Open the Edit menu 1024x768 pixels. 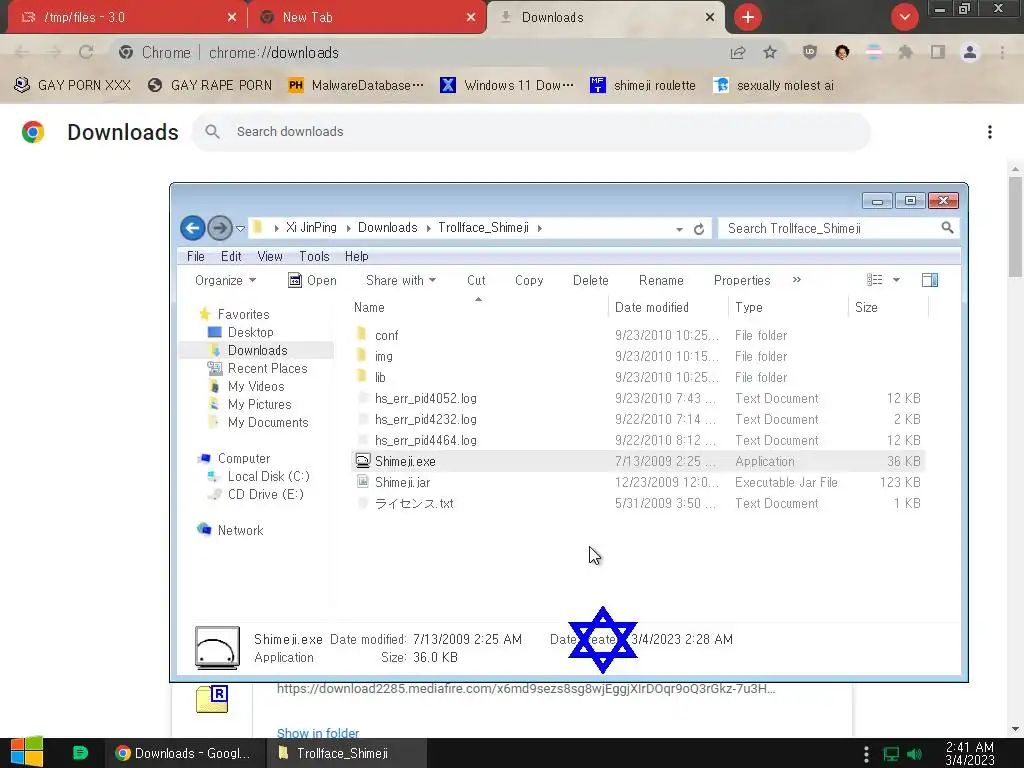click(231, 256)
